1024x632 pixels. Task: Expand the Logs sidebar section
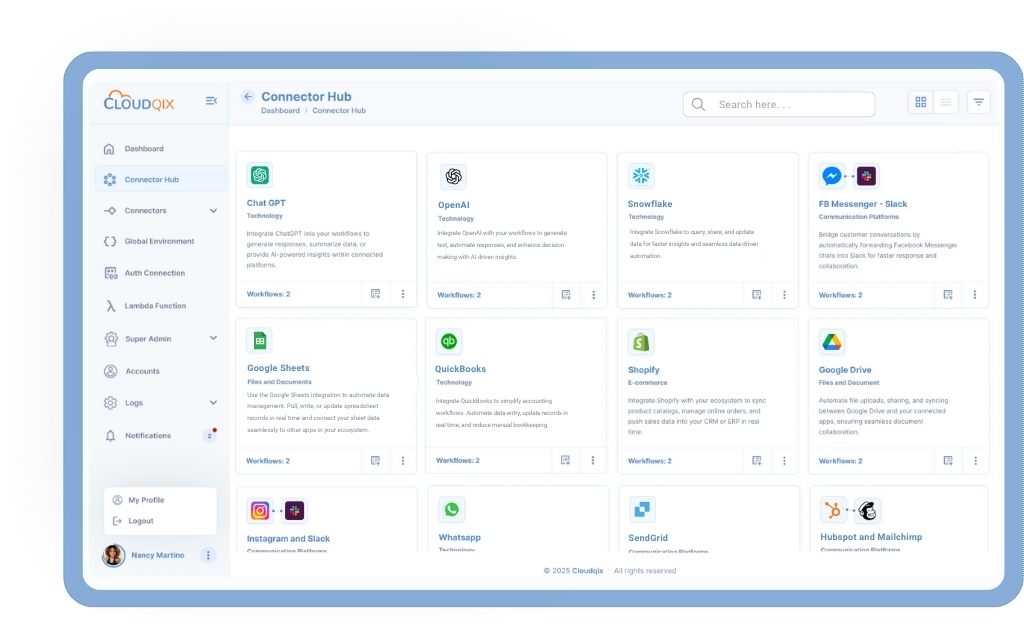(213, 403)
